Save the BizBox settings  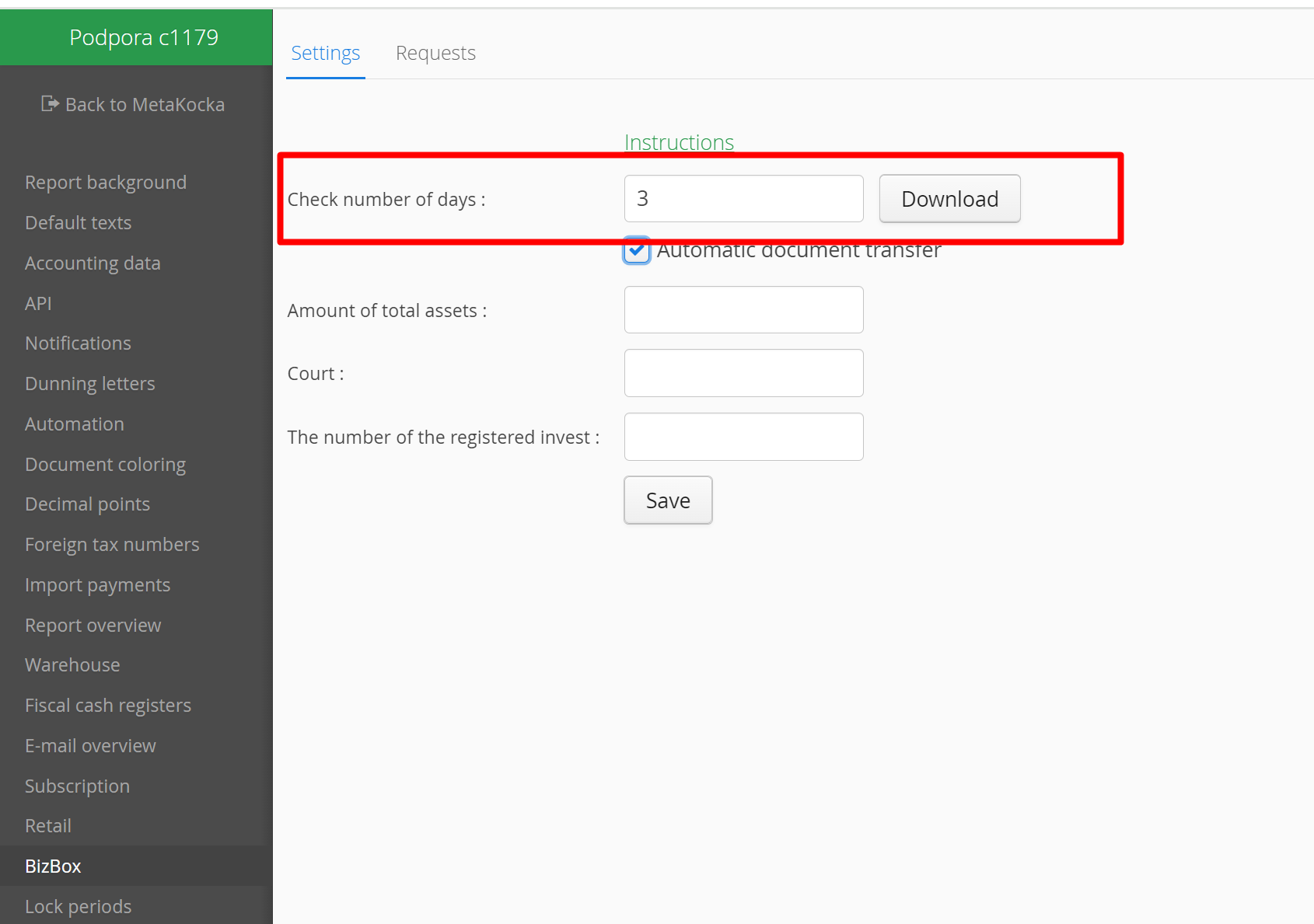tap(668, 500)
